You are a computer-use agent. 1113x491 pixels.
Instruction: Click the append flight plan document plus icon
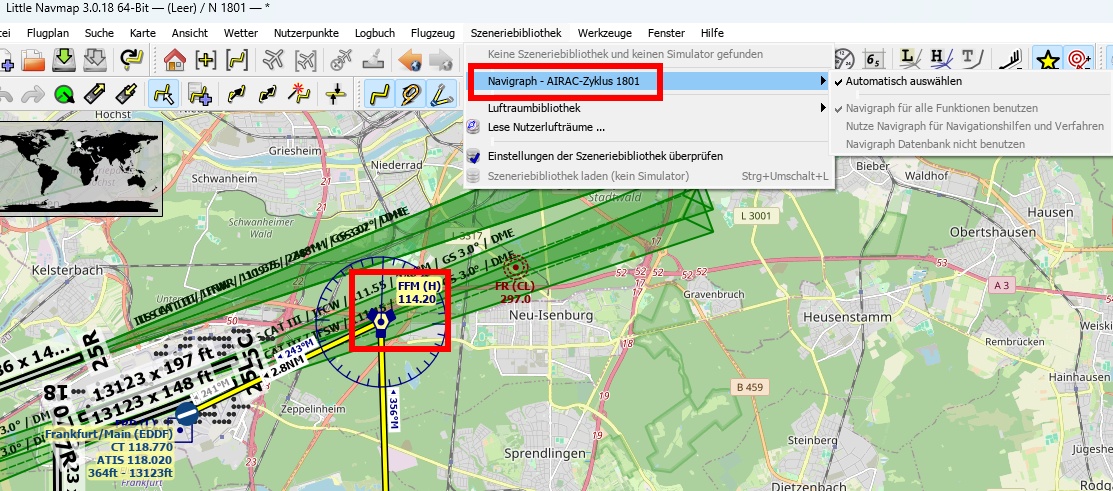pyautogui.click(x=199, y=94)
